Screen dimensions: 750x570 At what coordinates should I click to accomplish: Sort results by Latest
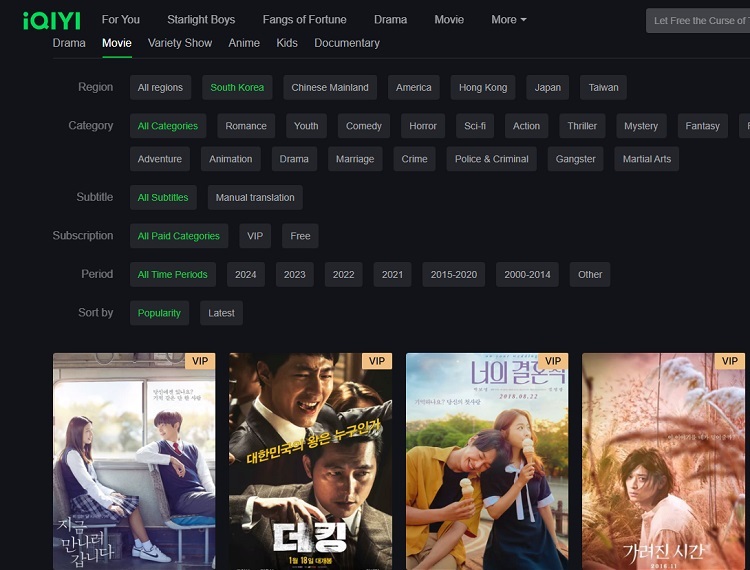221,313
